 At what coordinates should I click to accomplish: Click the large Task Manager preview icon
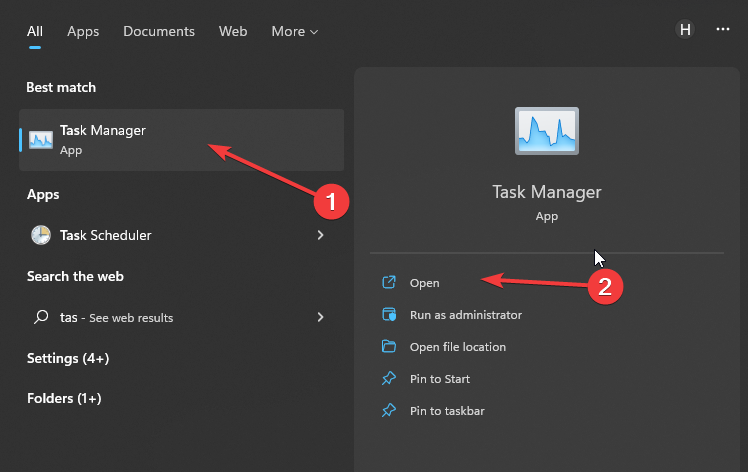547,131
